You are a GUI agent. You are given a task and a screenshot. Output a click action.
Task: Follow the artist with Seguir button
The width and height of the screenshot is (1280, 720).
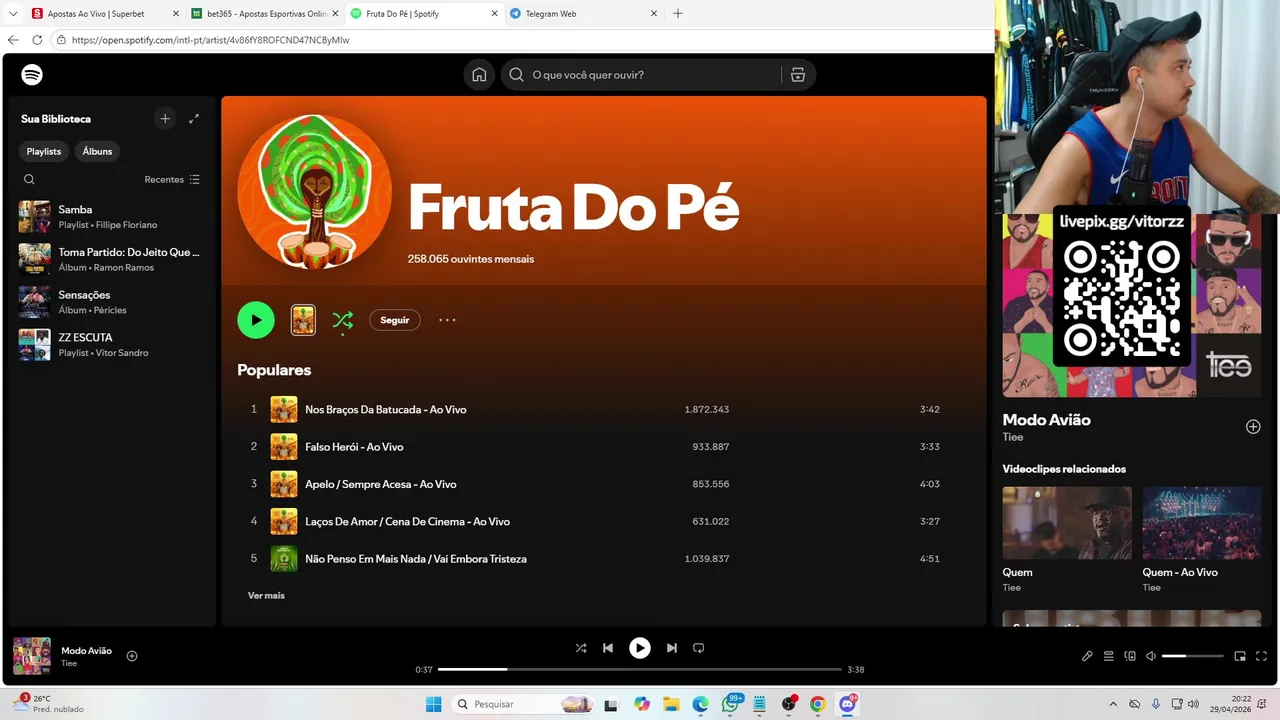coord(395,320)
